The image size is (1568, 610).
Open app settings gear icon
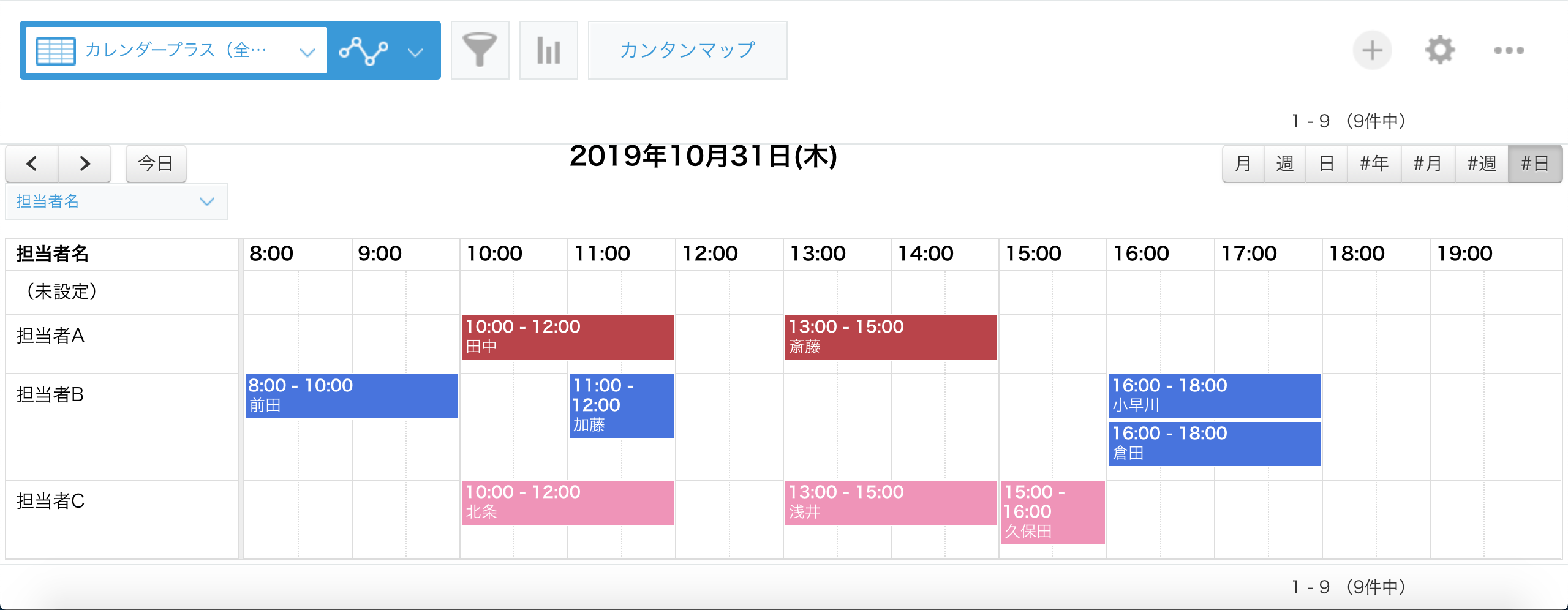coord(1440,50)
